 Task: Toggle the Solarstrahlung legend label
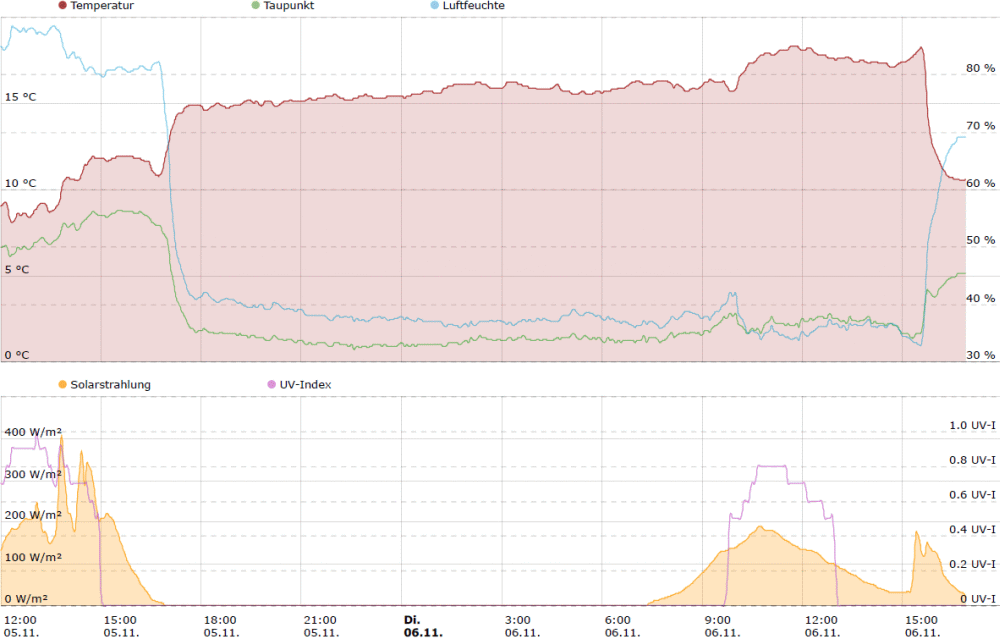click(x=110, y=384)
